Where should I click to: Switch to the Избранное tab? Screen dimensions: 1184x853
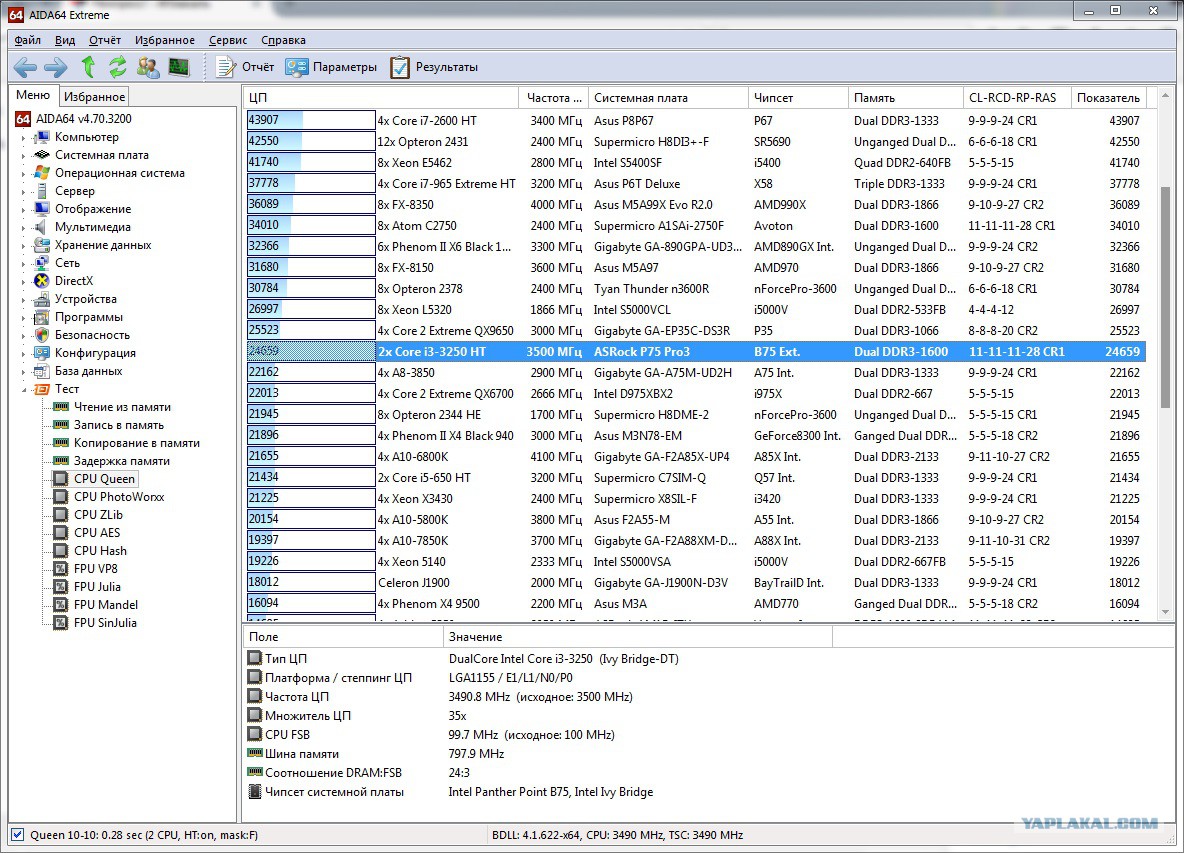coord(94,97)
